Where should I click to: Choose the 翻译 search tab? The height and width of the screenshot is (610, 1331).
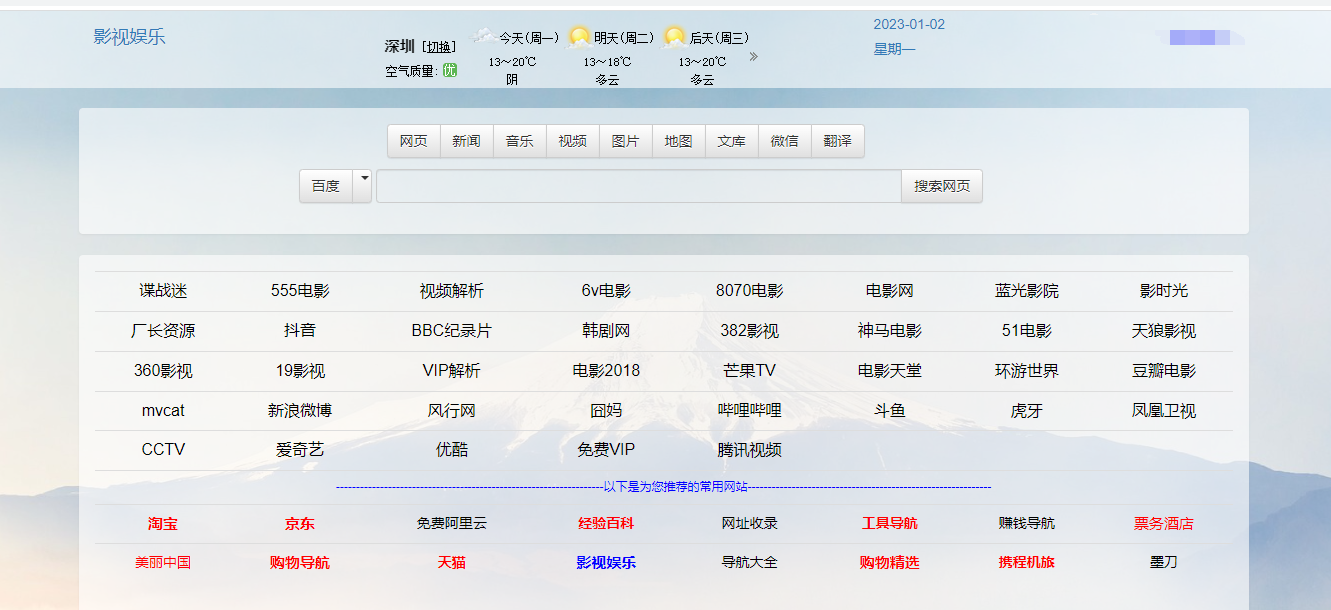coord(837,141)
